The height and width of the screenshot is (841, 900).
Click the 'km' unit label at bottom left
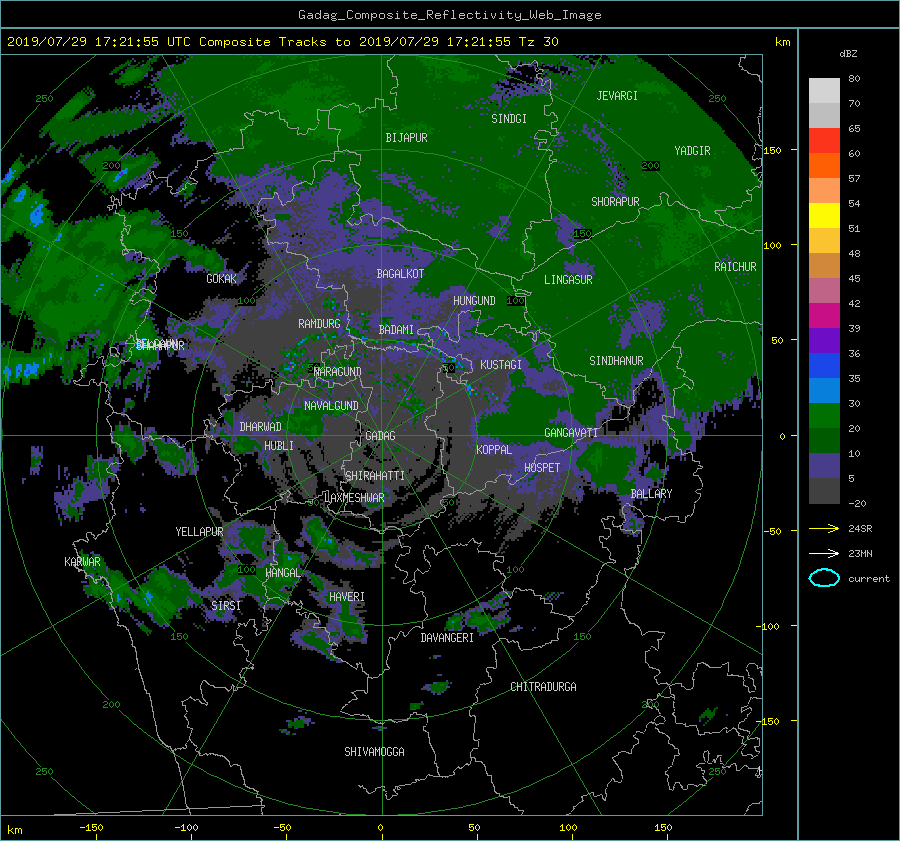pos(14,830)
